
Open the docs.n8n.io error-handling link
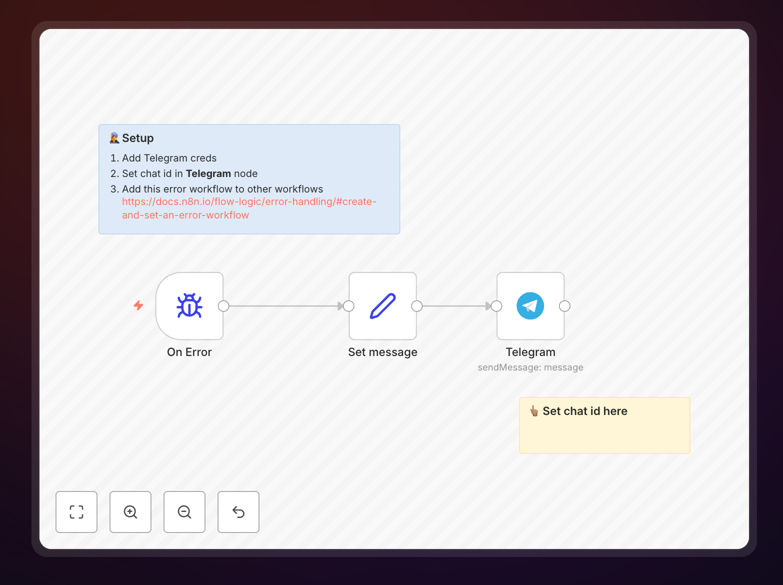coord(249,208)
